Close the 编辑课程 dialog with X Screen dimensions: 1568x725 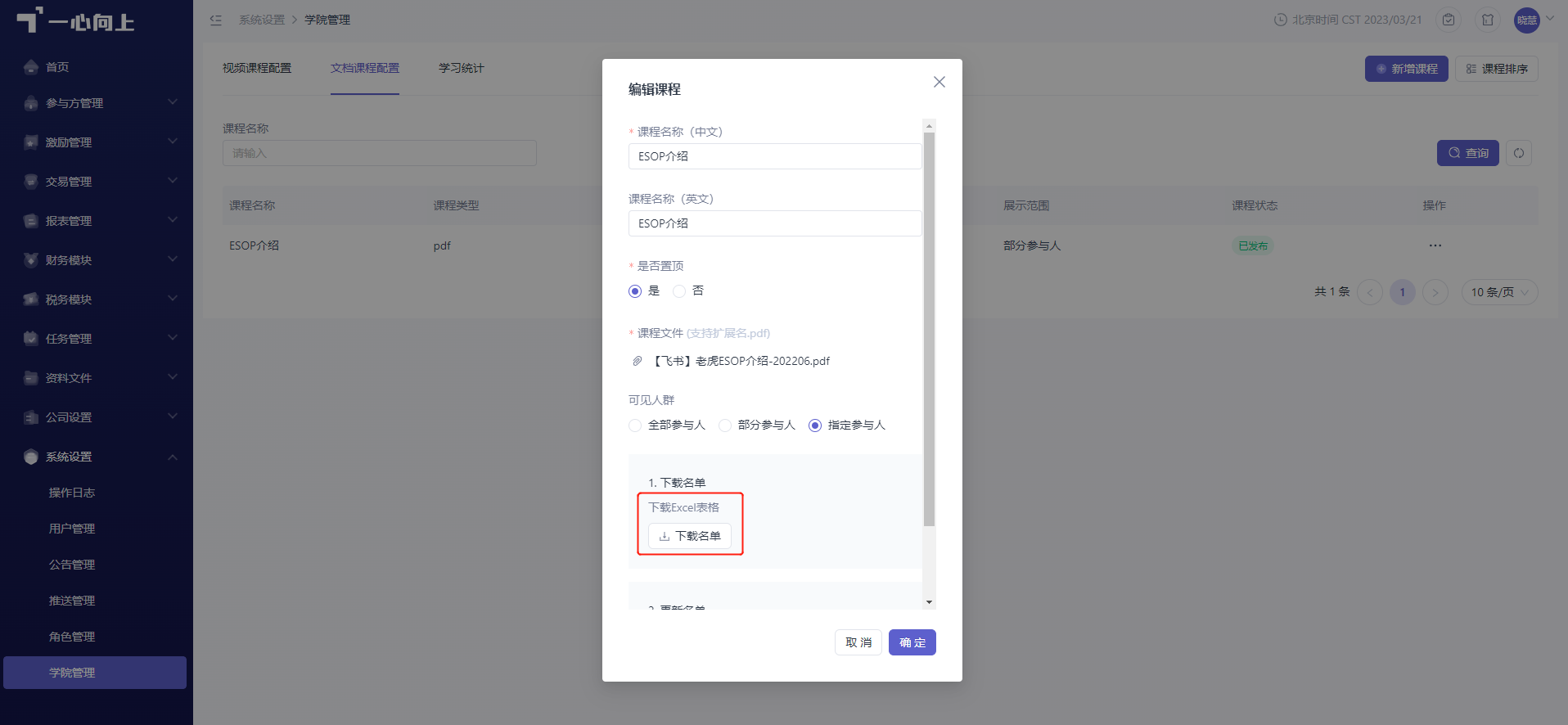pos(939,82)
